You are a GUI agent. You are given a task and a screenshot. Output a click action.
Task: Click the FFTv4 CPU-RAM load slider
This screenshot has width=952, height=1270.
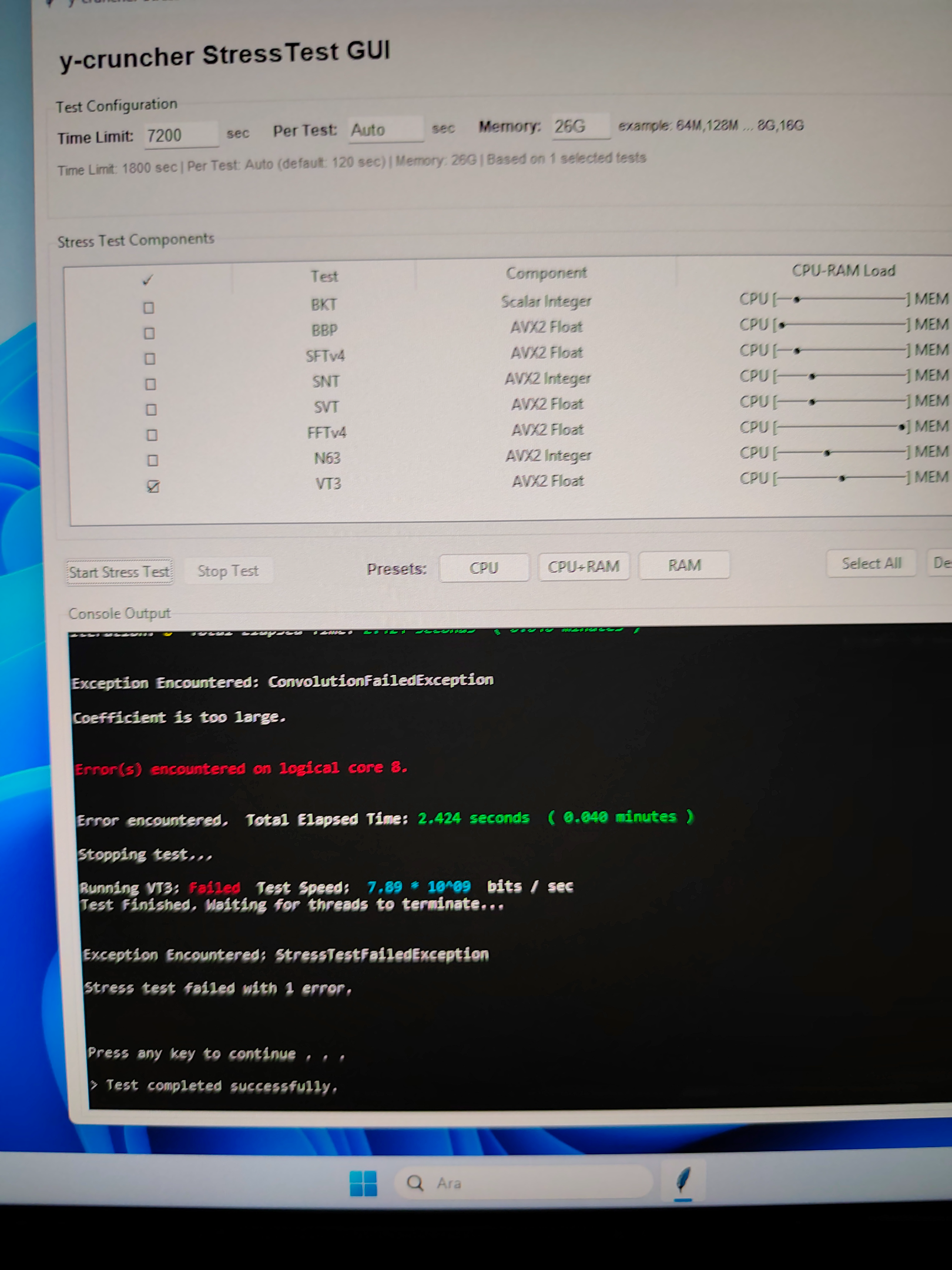843,427
